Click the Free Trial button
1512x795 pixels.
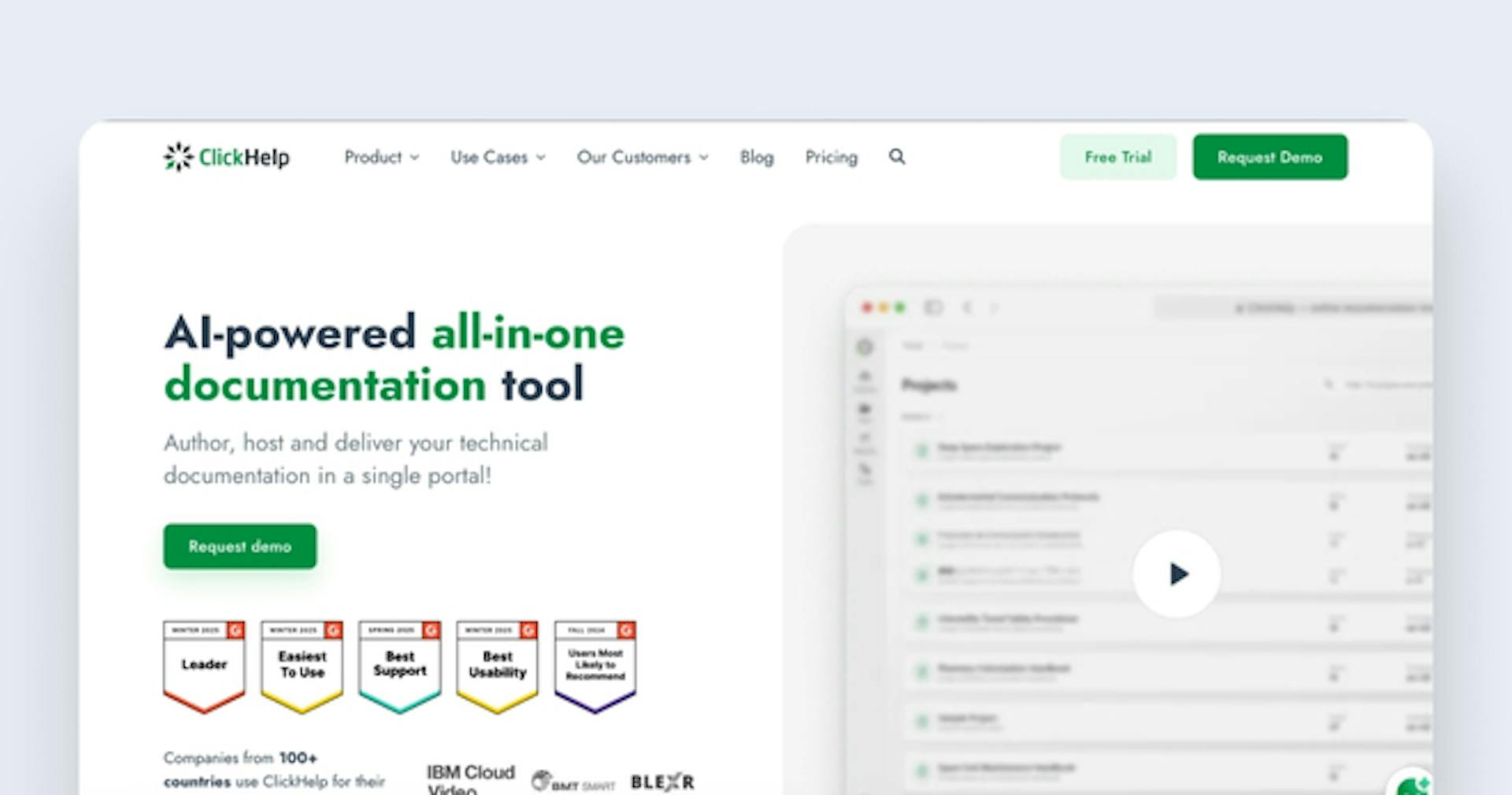(x=1118, y=157)
